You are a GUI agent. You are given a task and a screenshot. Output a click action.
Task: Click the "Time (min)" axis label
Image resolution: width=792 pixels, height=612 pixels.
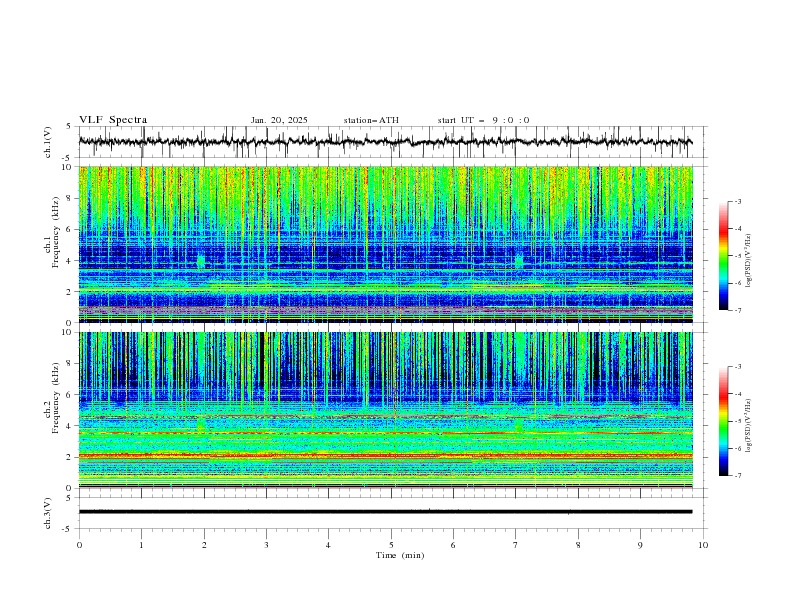click(400, 555)
